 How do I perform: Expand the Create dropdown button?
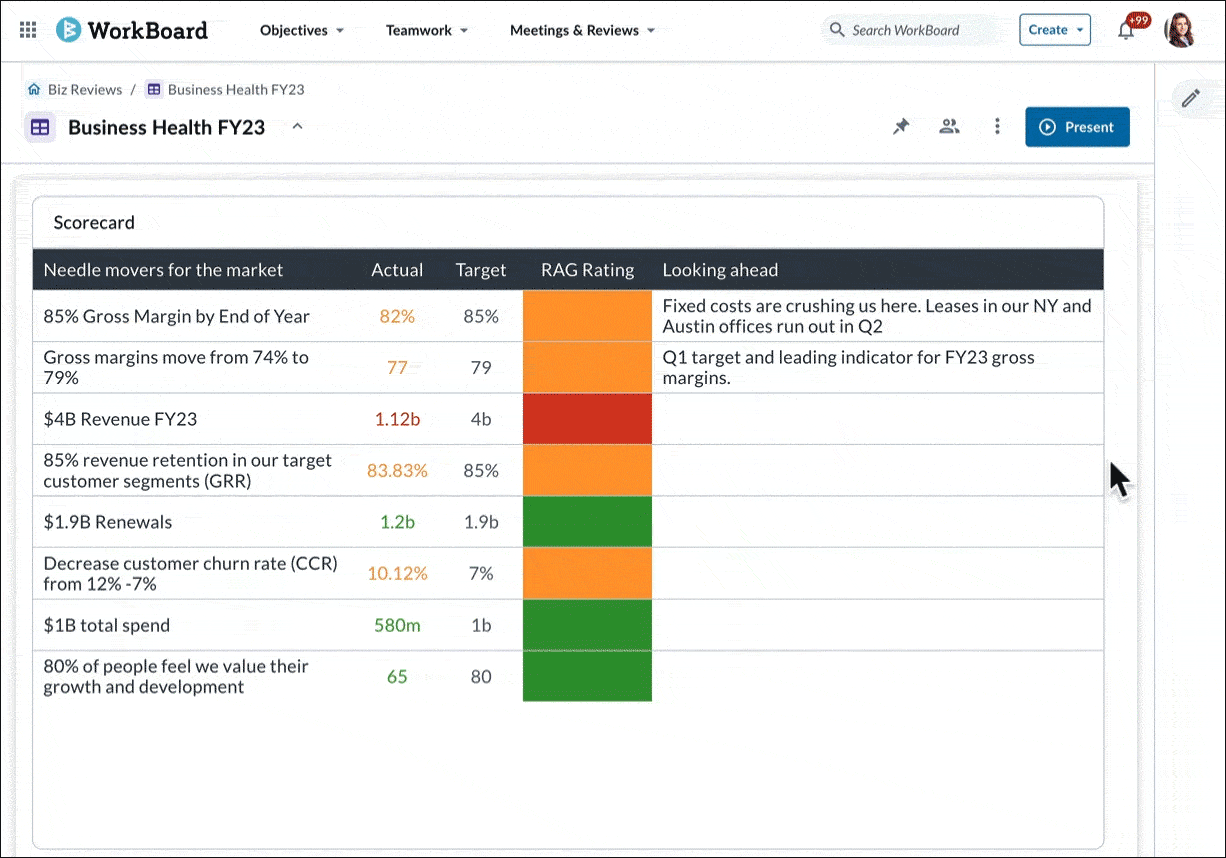click(1055, 30)
